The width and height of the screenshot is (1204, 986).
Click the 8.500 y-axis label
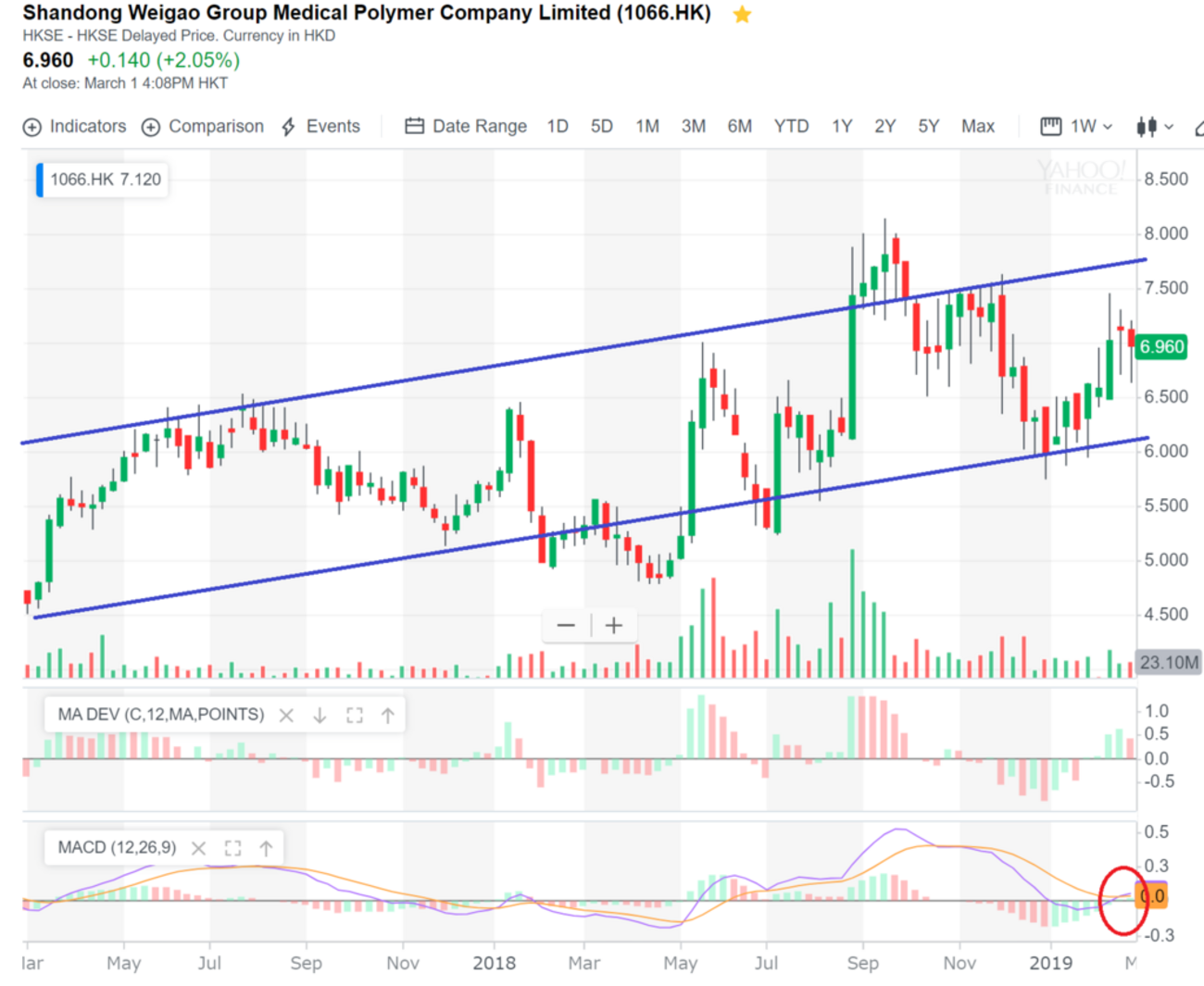(x=1166, y=180)
